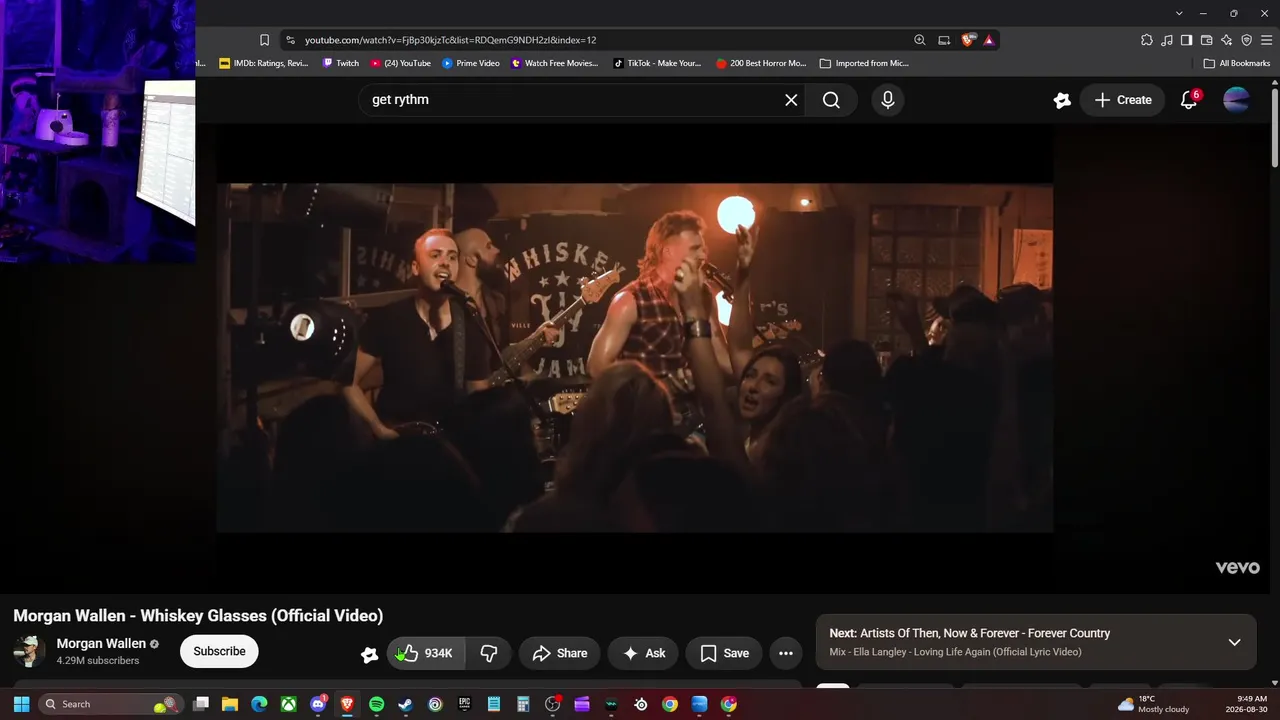Screen dimensions: 1280x720
Task: Click the page vertical scrollbar
Action: (x=1275, y=128)
